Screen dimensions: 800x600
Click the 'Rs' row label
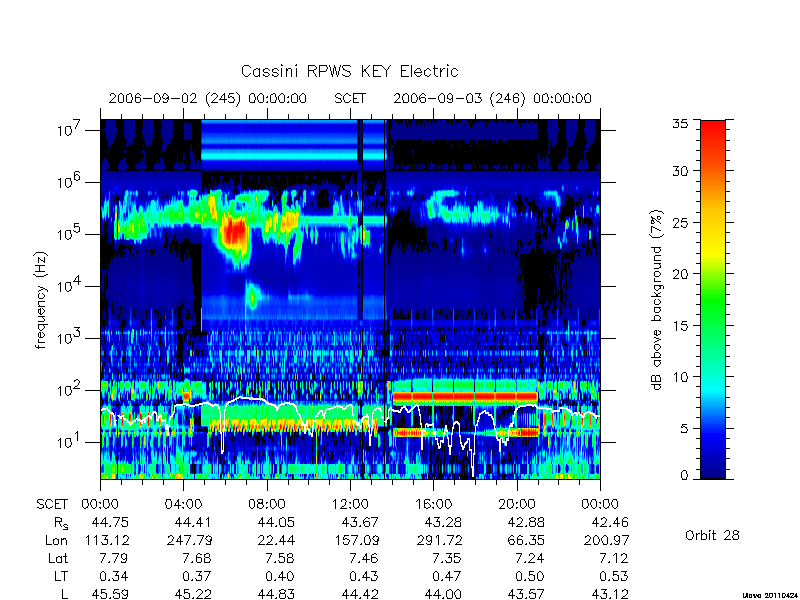coord(60,523)
